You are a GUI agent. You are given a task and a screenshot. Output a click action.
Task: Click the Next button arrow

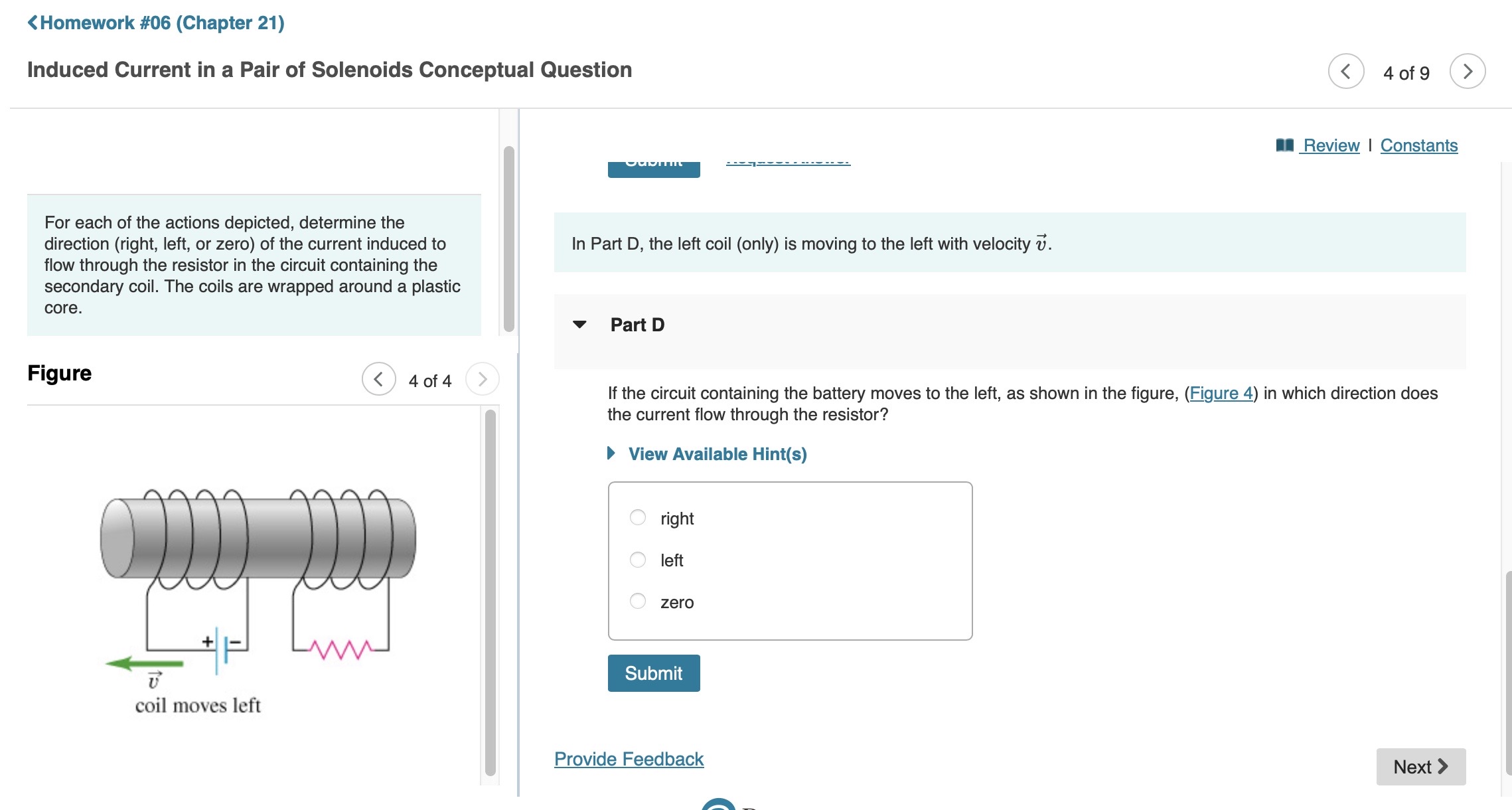1442,766
